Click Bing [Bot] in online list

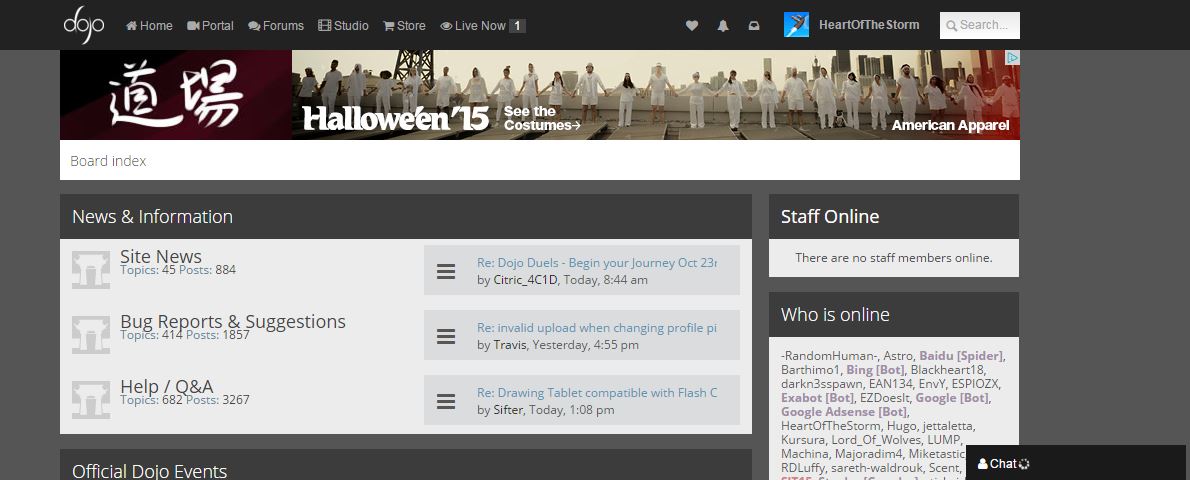pyautogui.click(x=875, y=370)
